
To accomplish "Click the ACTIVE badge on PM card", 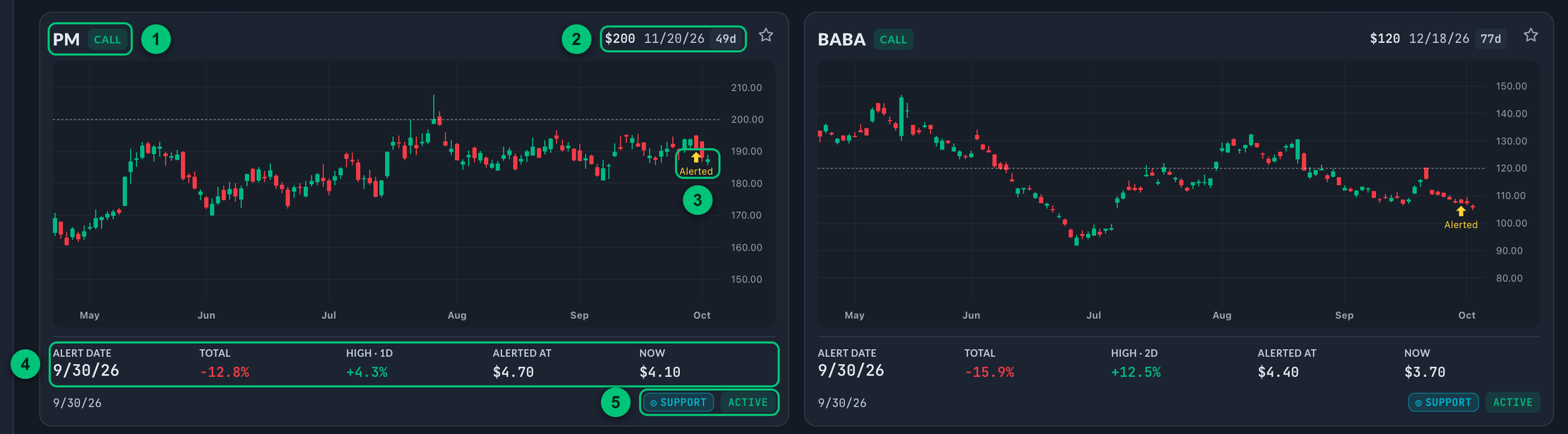I will pos(748,402).
